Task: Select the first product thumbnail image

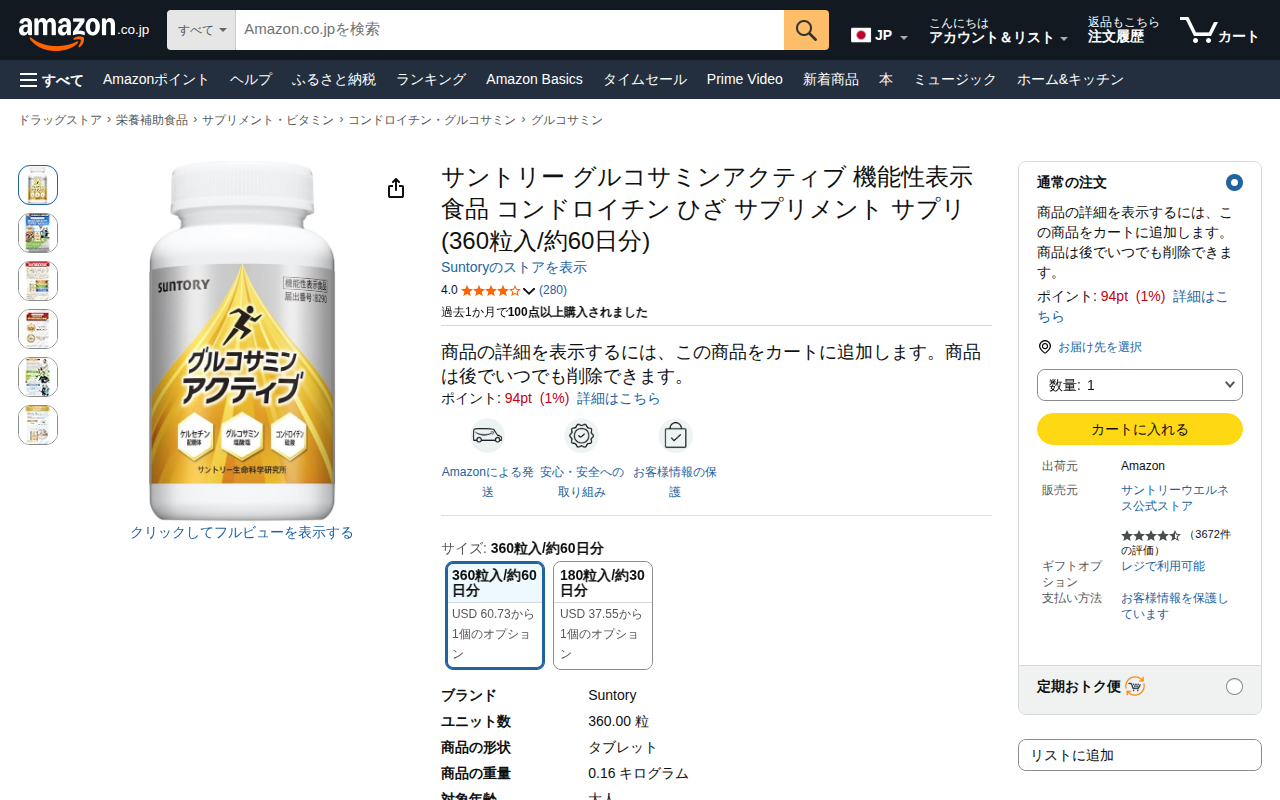Action: [38, 185]
